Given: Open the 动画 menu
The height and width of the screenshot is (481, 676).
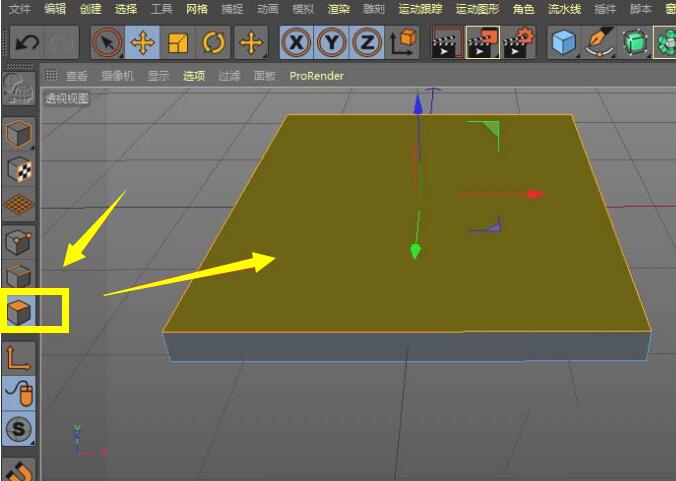Looking at the screenshot, I should 267,9.
